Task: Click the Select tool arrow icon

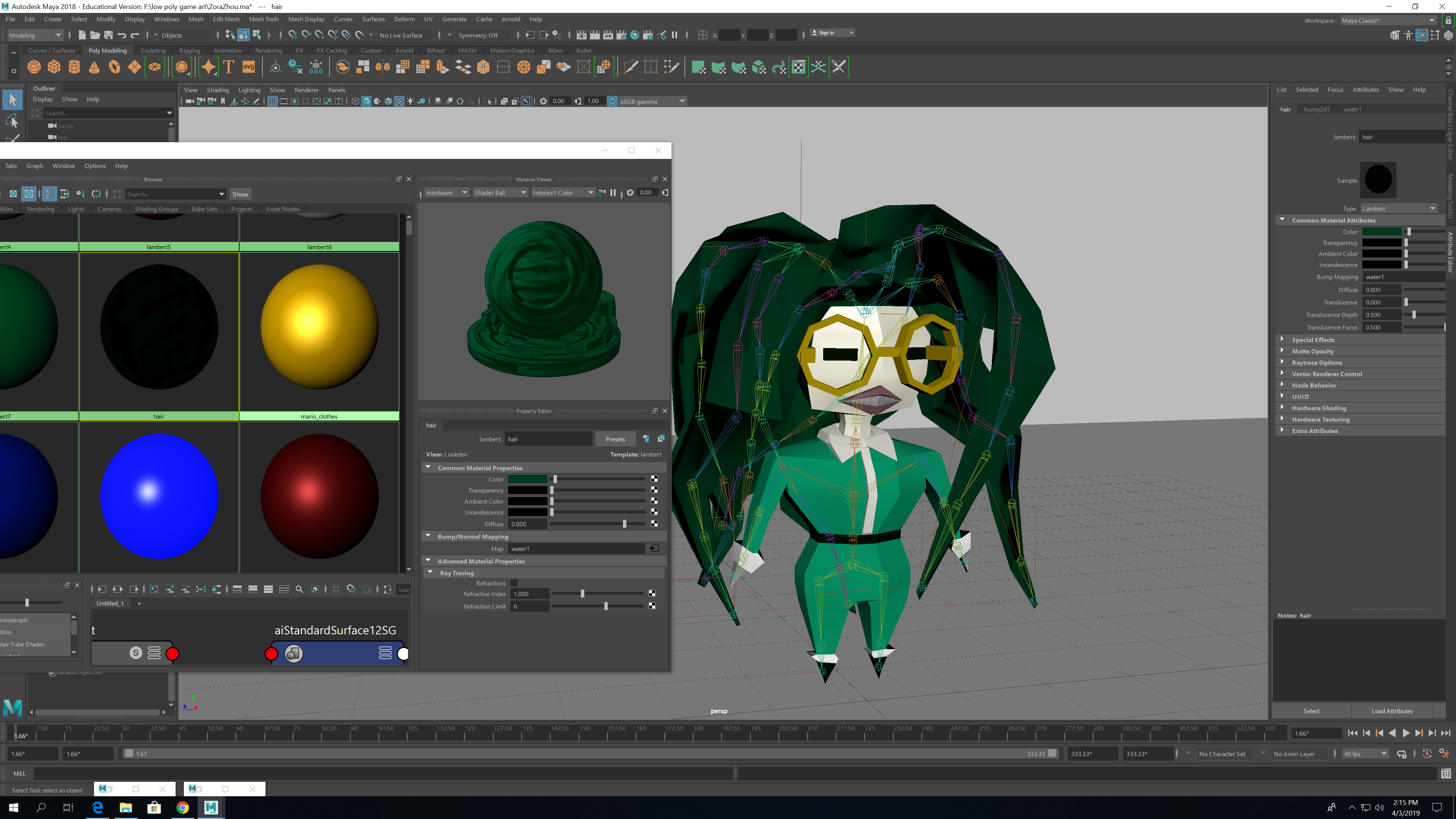Action: 13,100
